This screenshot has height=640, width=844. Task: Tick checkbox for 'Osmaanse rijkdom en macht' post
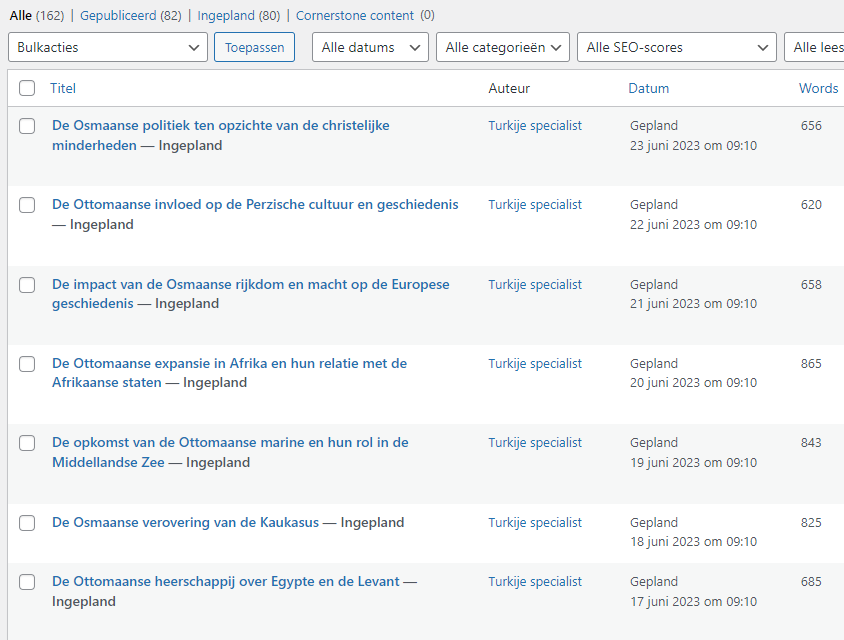27,285
